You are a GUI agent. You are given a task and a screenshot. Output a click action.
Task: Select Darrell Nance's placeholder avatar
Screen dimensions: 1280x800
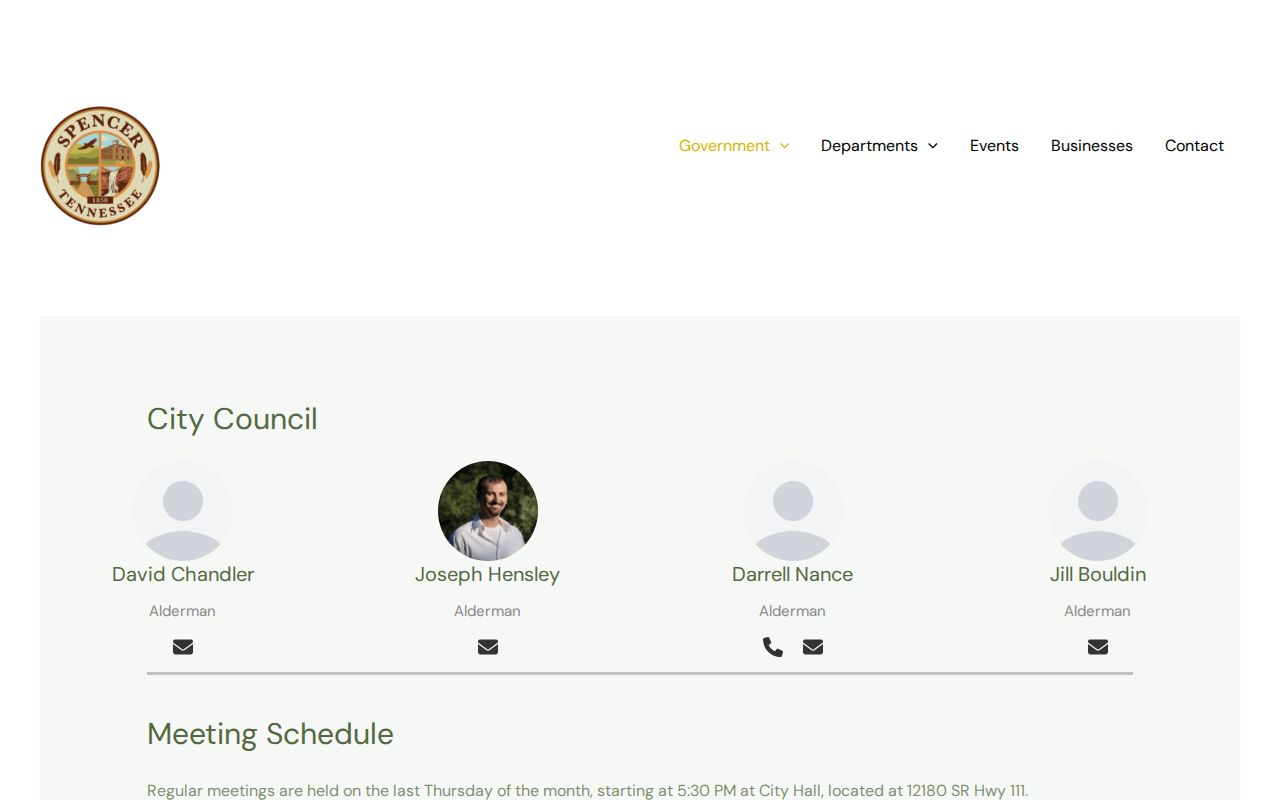click(x=793, y=511)
